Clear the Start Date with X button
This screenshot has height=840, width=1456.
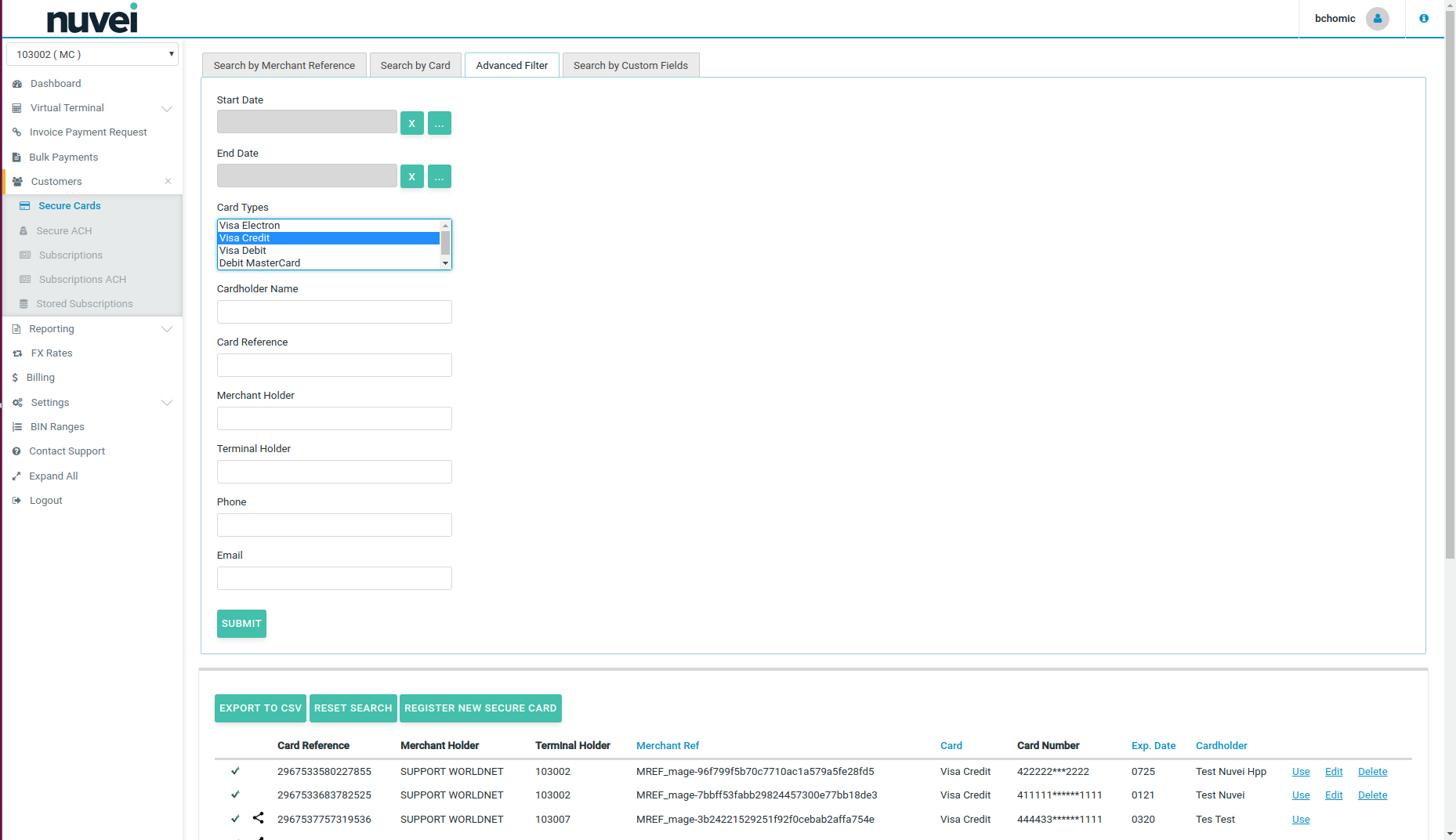(x=411, y=123)
